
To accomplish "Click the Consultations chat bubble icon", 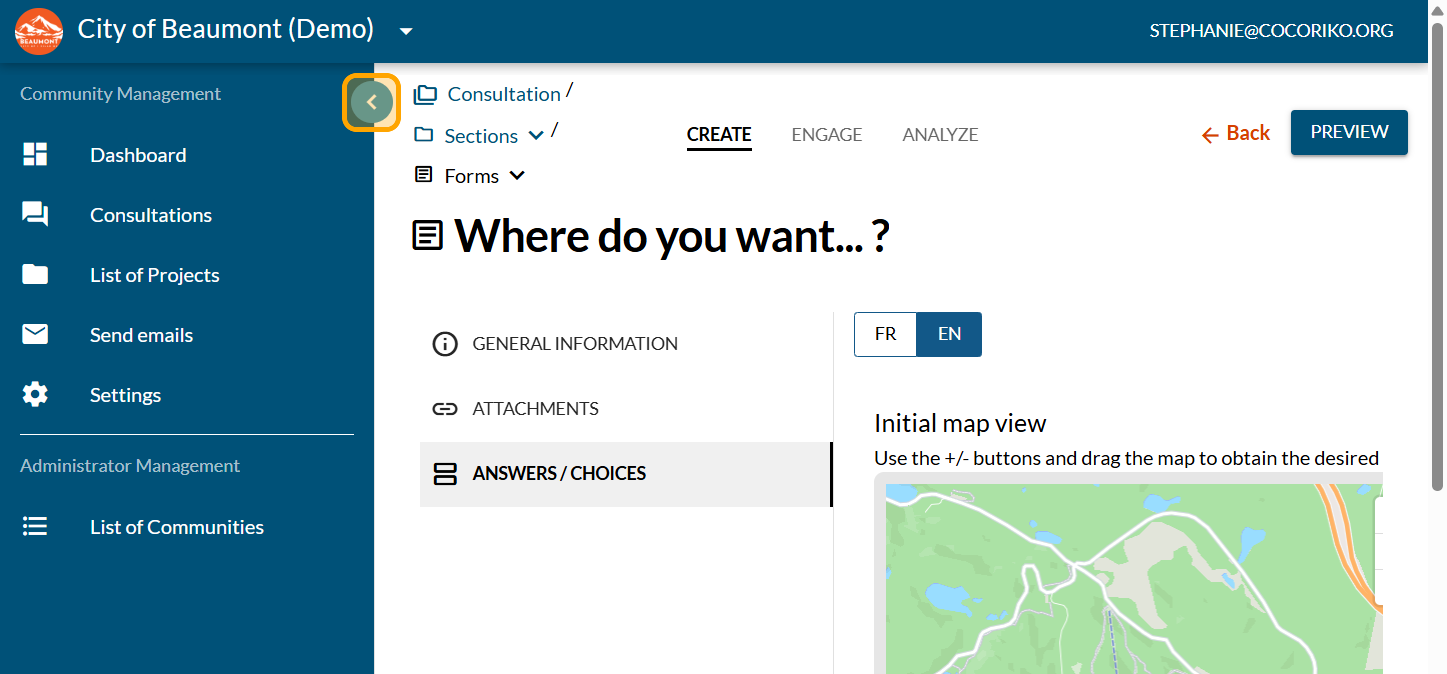I will (x=35, y=214).
